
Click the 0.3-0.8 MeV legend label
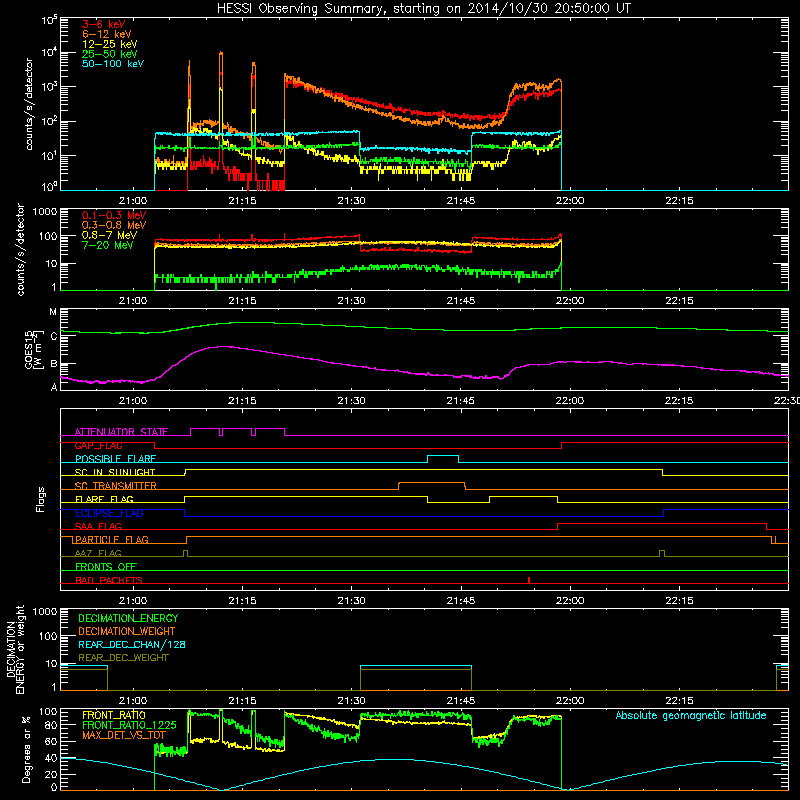click(114, 225)
